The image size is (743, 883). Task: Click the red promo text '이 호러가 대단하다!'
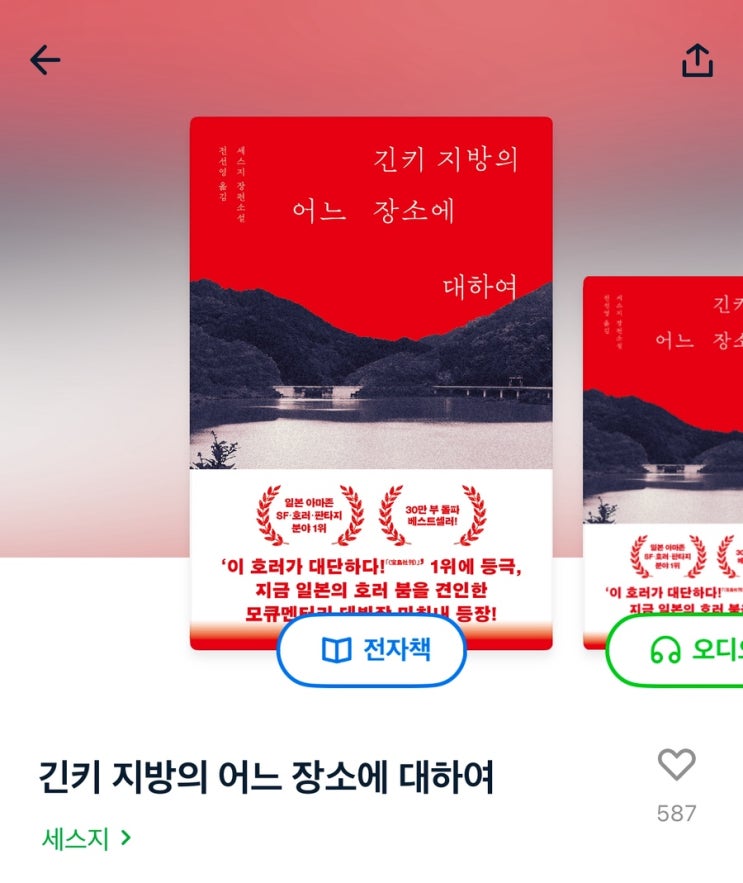tap(304, 566)
